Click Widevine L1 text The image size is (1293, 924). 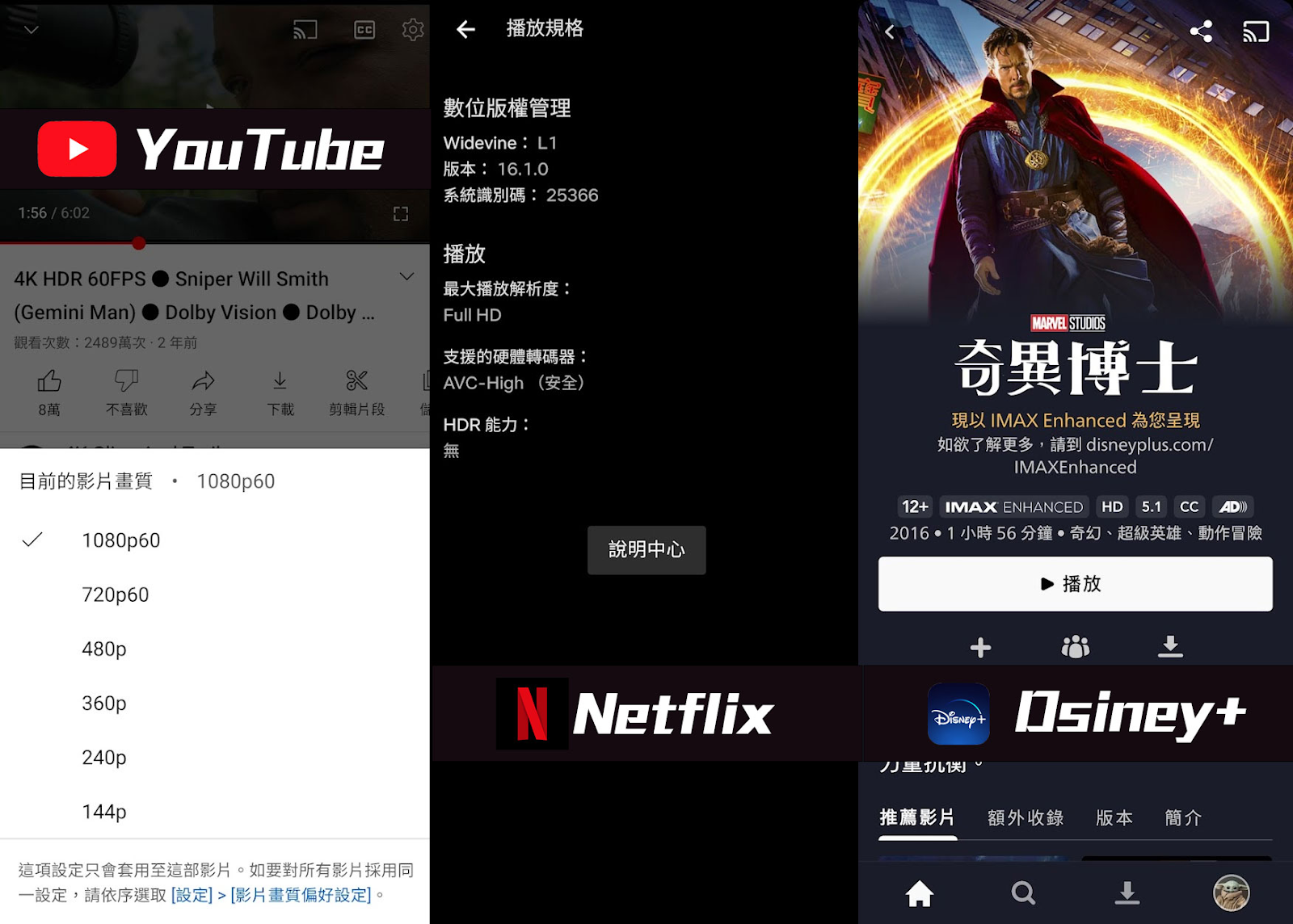[x=500, y=143]
